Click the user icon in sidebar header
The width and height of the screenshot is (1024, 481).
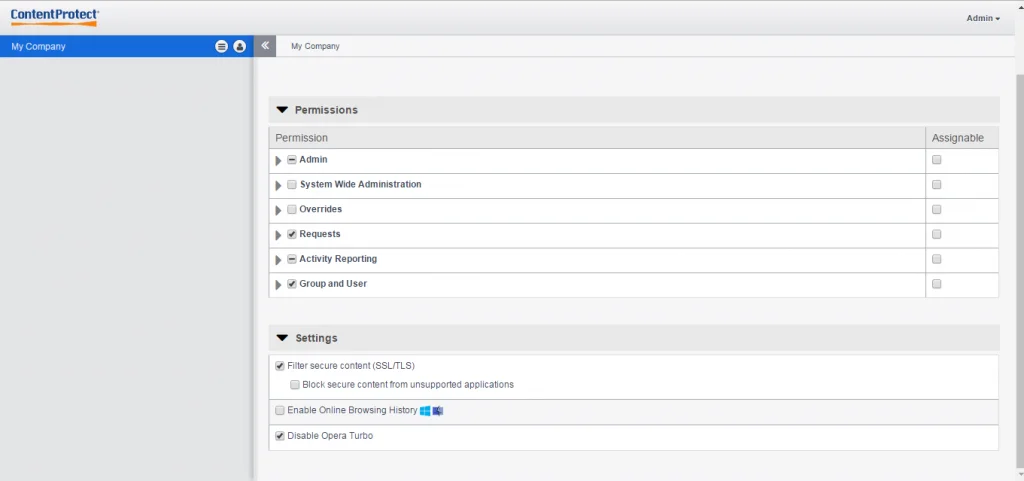(239, 46)
